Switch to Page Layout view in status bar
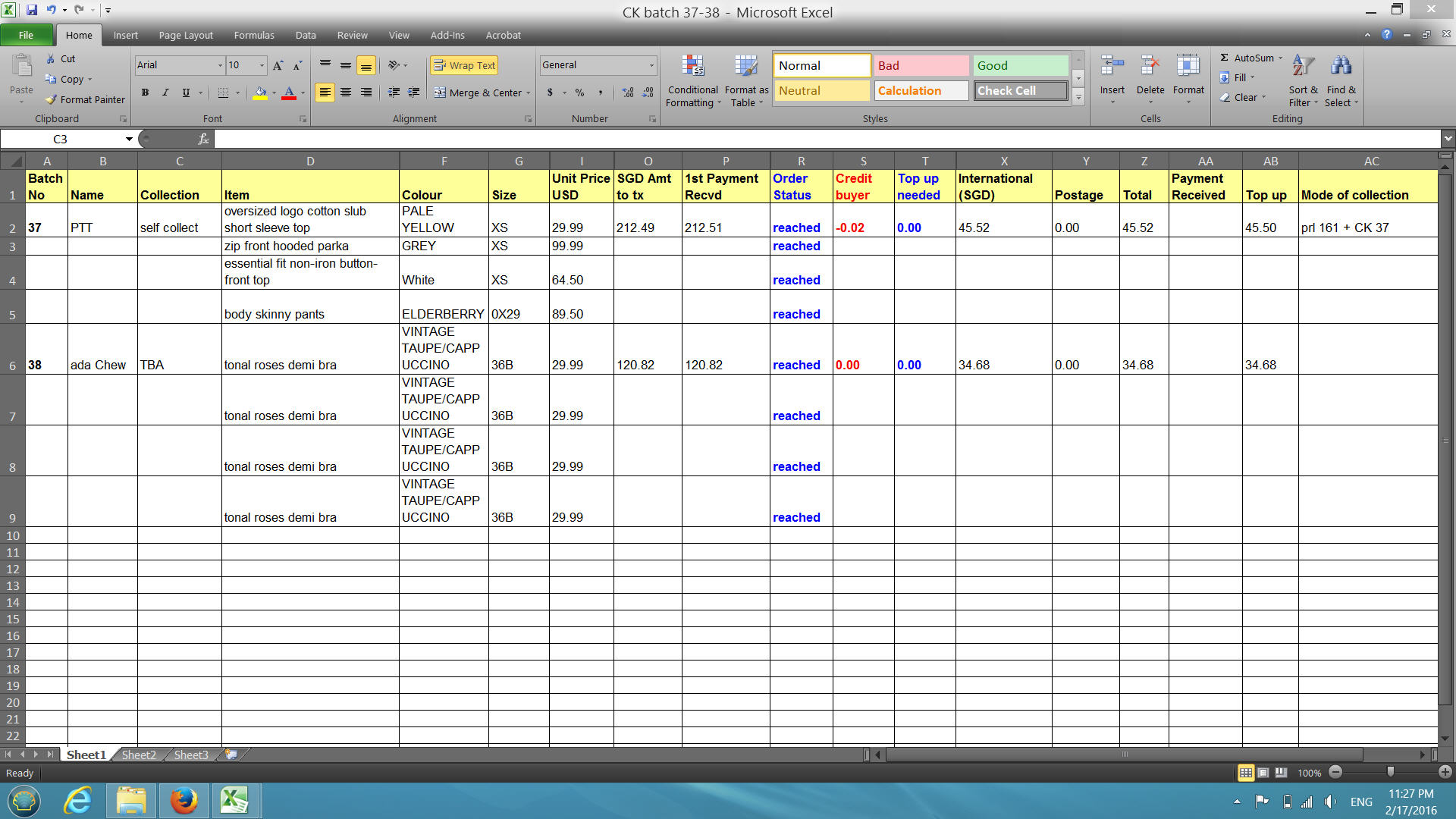 [x=1263, y=773]
